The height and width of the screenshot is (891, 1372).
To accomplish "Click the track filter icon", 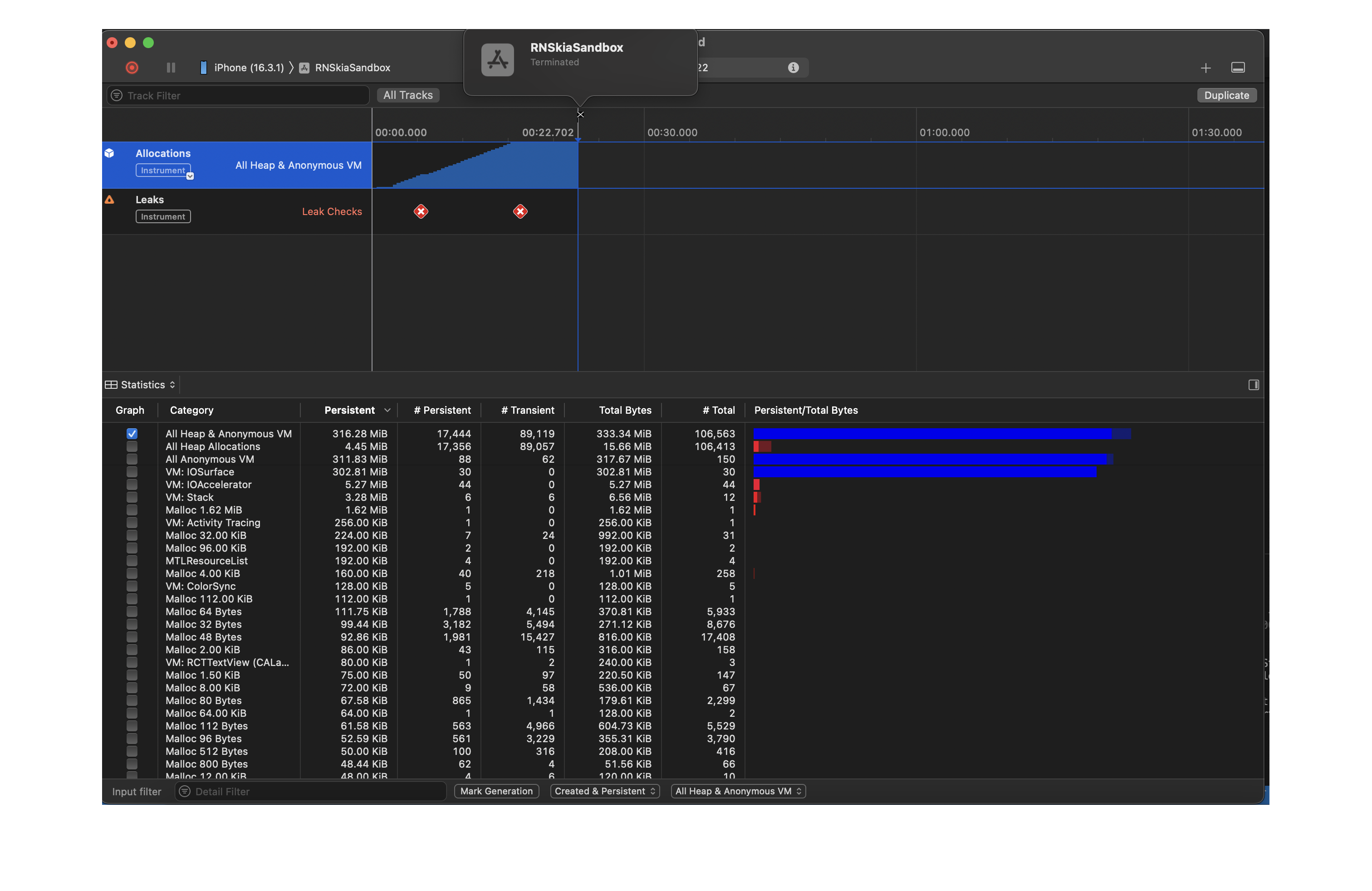I will click(x=117, y=96).
